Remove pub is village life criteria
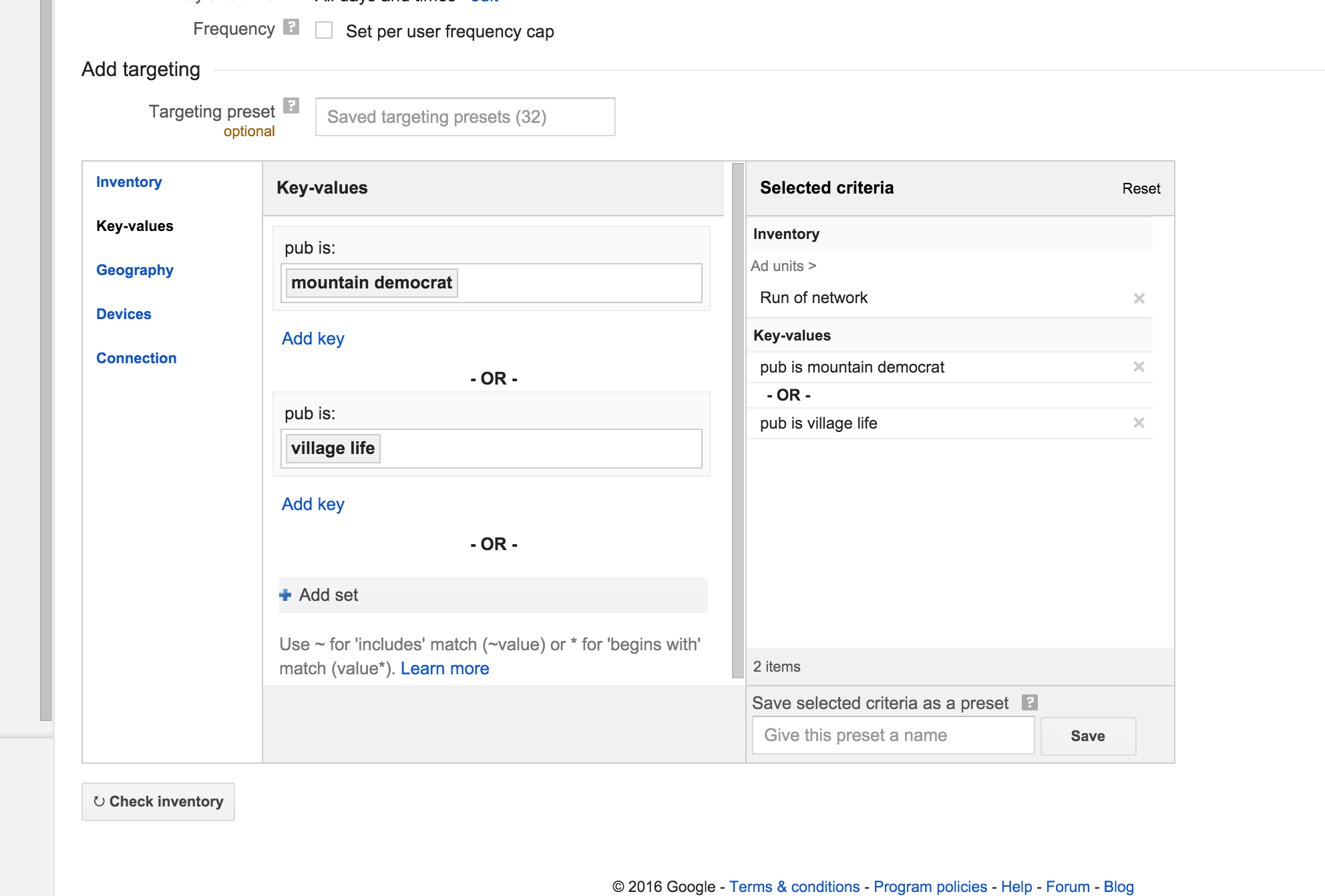The width and height of the screenshot is (1325, 896). coord(1139,423)
